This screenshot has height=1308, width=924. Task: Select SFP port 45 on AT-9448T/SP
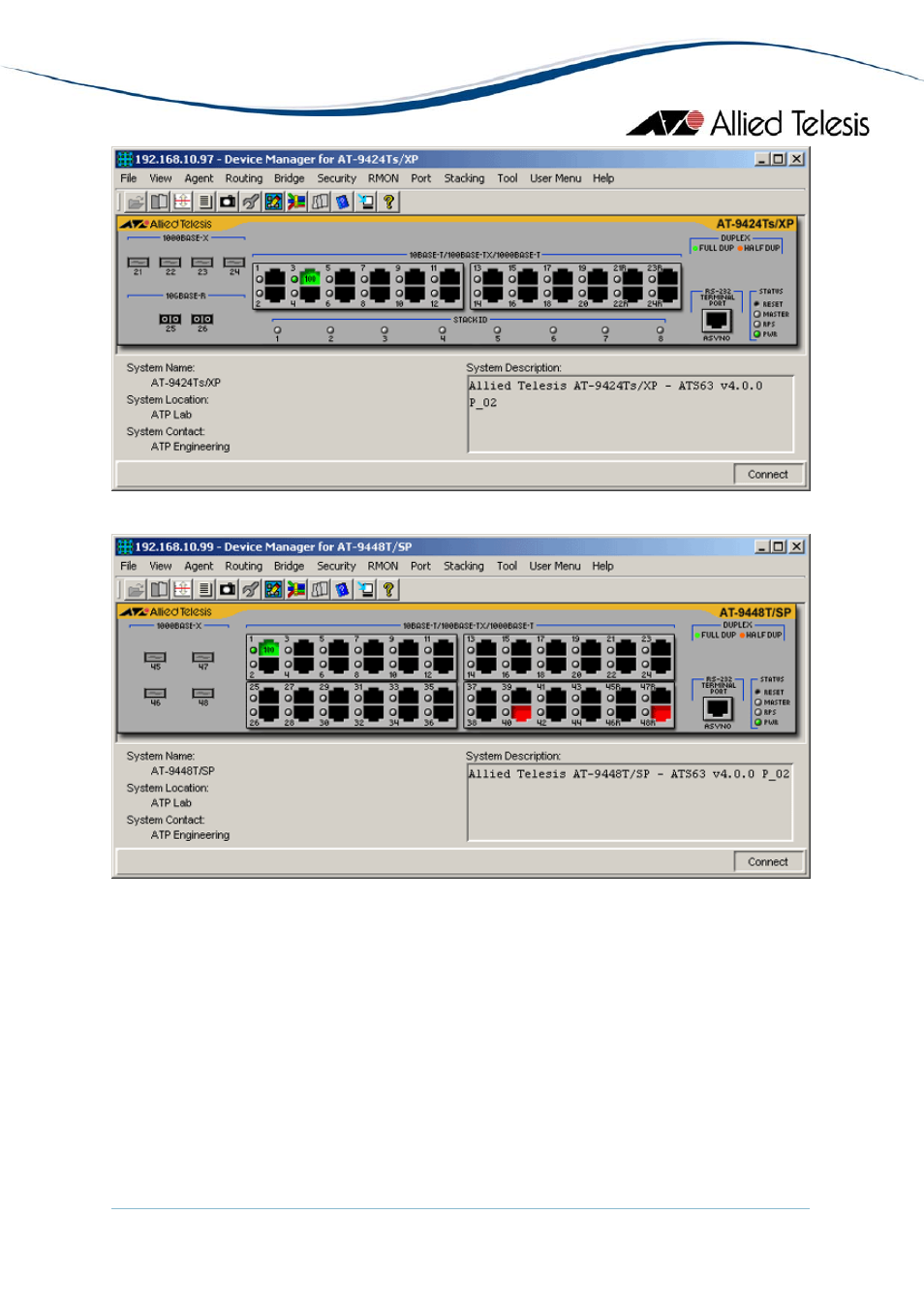tap(155, 658)
